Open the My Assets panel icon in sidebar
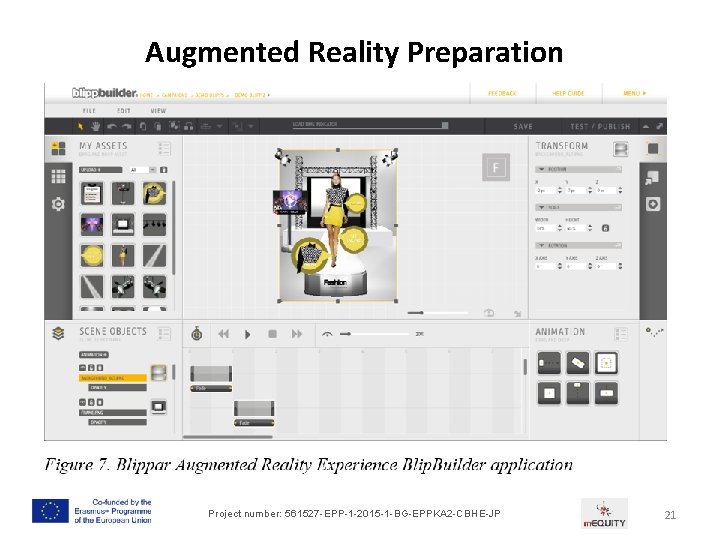The width and height of the screenshot is (720, 540). tap(58, 148)
